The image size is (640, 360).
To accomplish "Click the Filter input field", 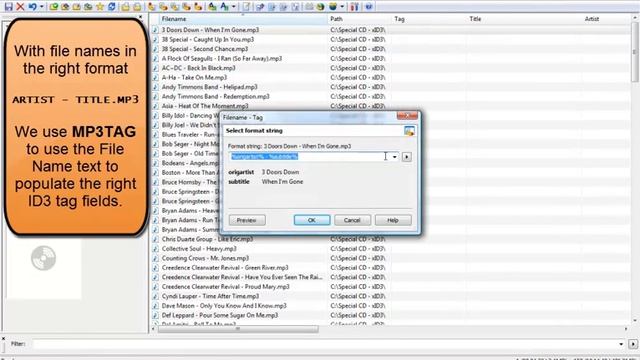I will (325, 344).
